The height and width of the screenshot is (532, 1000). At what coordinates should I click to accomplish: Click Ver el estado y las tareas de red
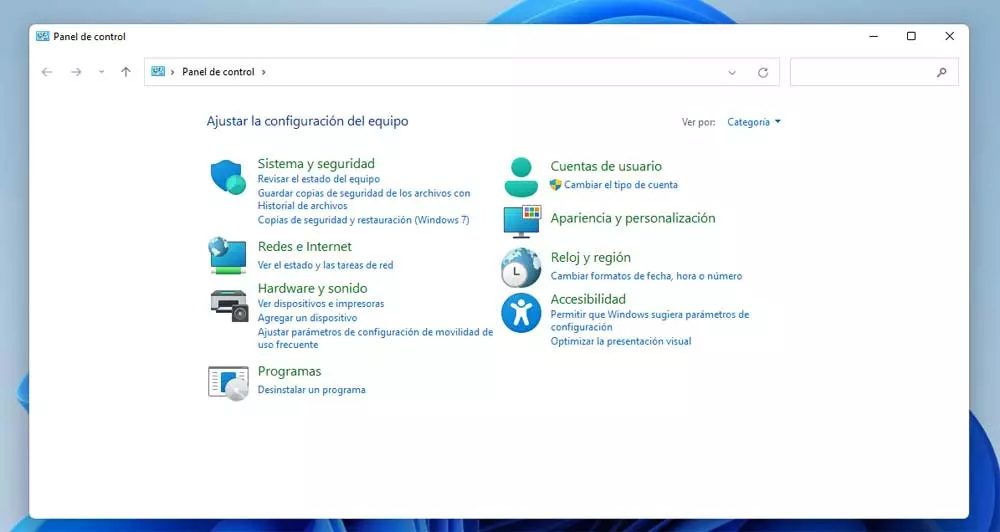click(325, 265)
